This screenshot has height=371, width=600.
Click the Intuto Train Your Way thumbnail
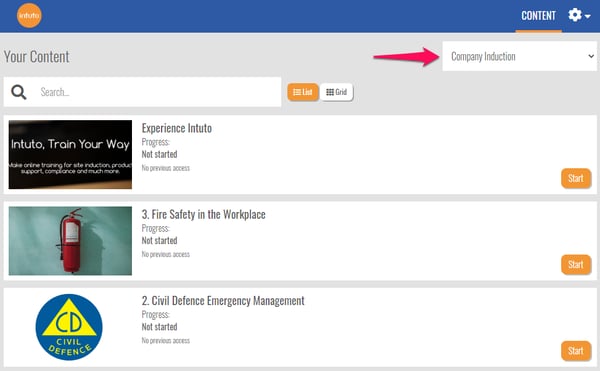(70, 155)
